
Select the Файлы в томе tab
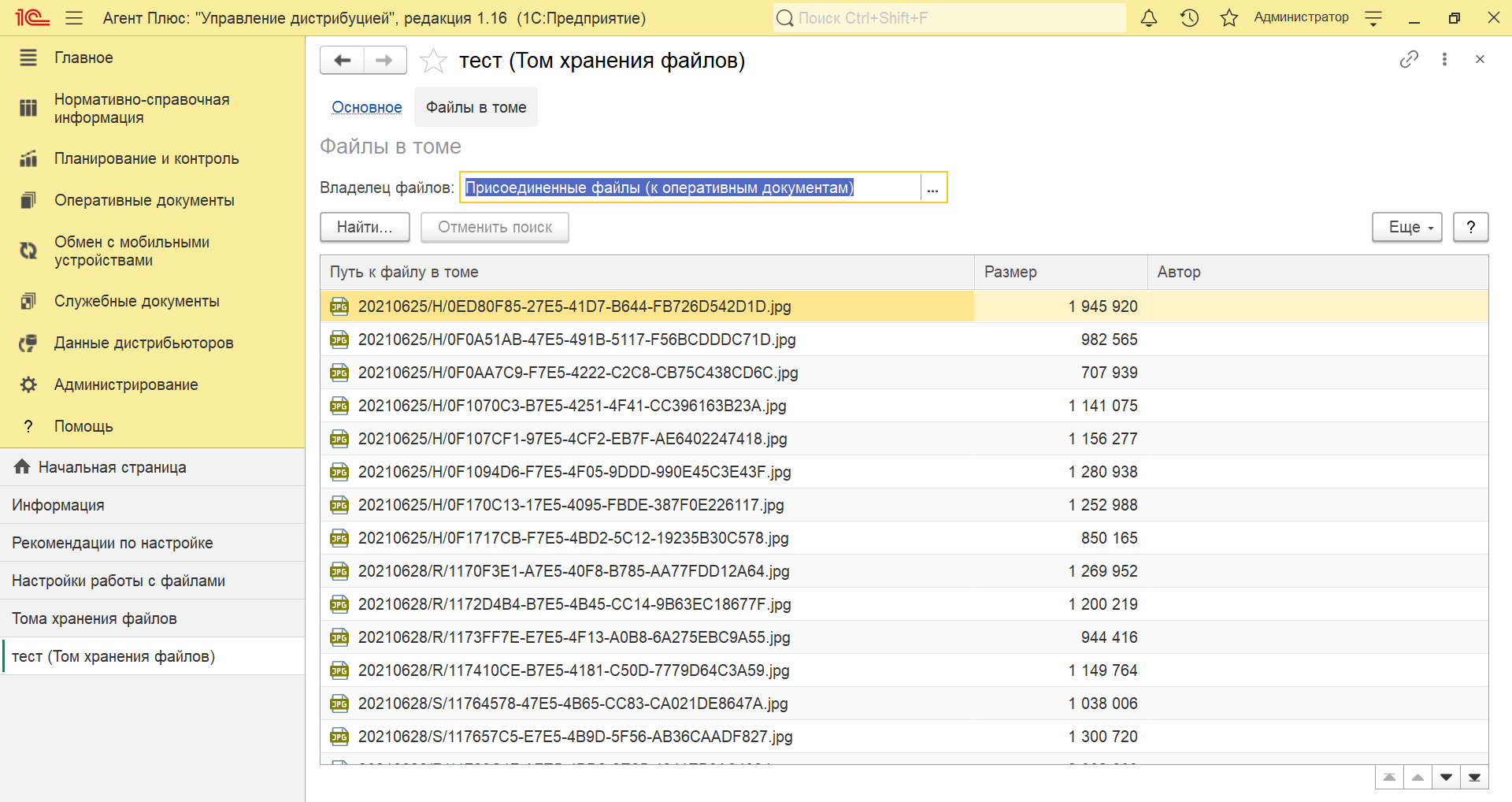click(x=476, y=107)
